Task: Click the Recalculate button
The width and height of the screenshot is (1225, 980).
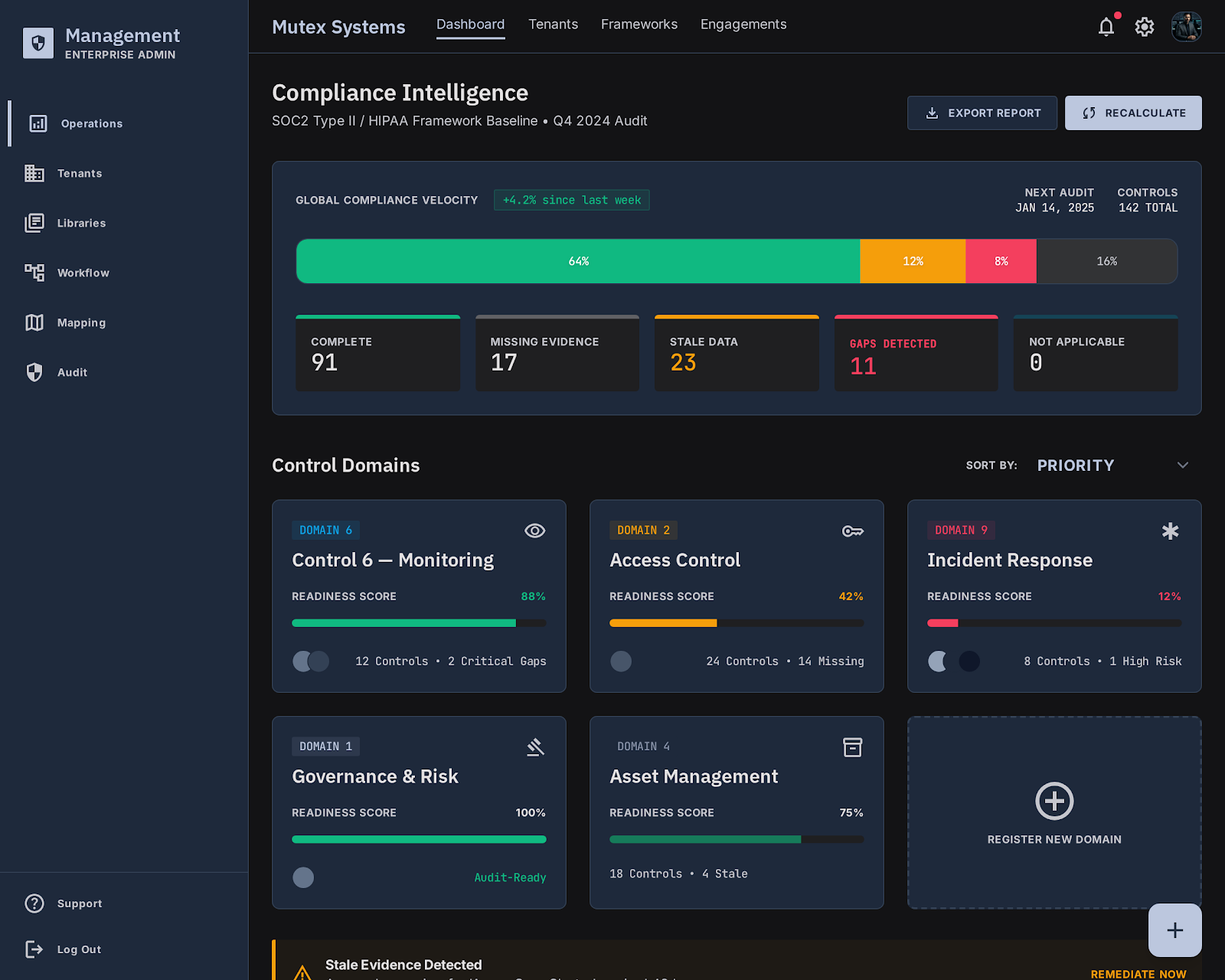Action: click(1133, 113)
